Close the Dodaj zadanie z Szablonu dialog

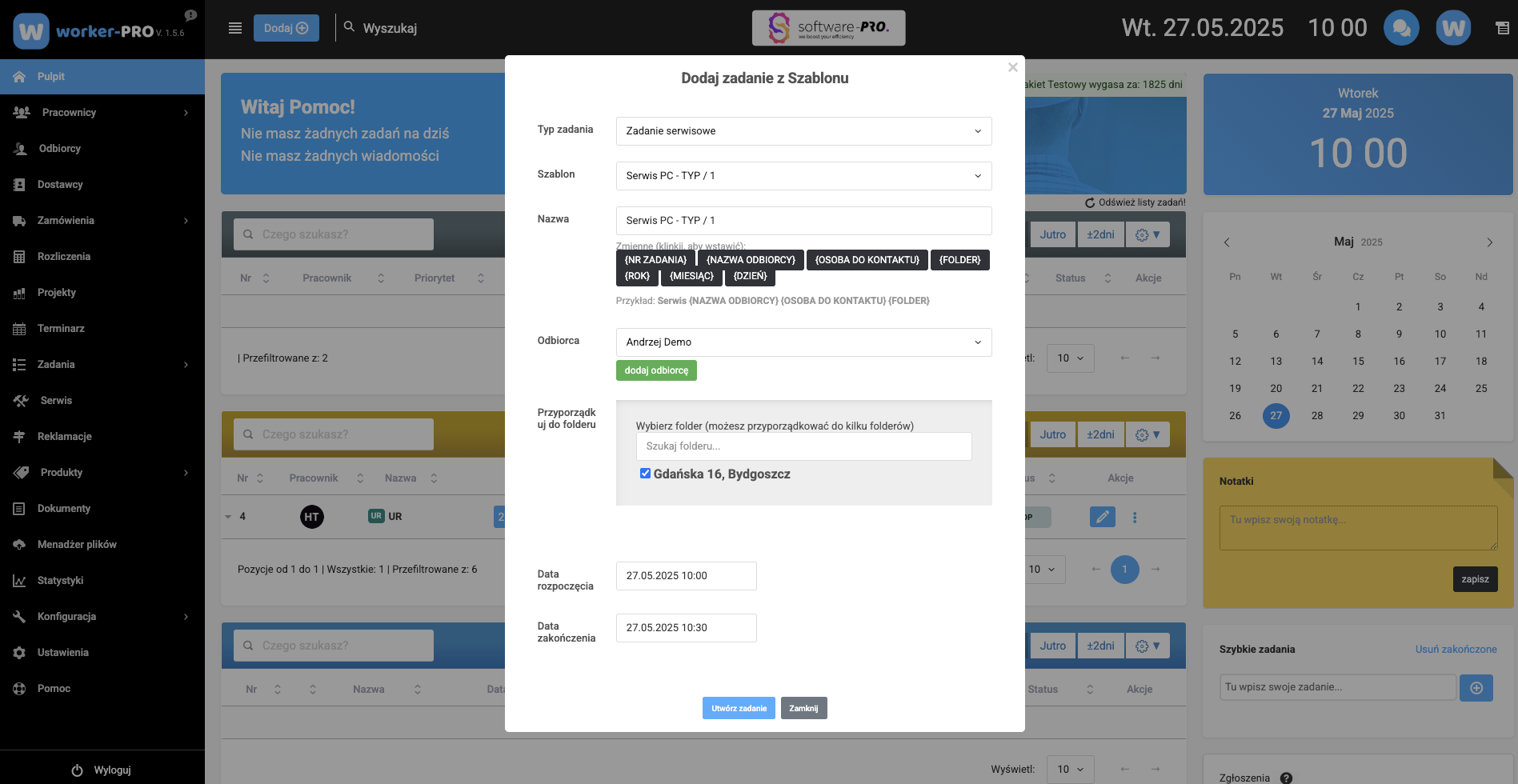(x=1012, y=67)
